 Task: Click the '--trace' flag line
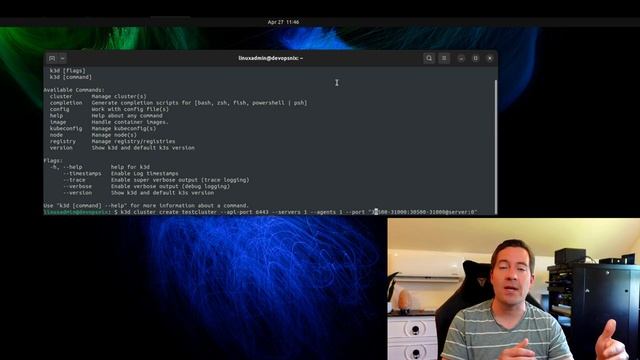click(x=156, y=180)
